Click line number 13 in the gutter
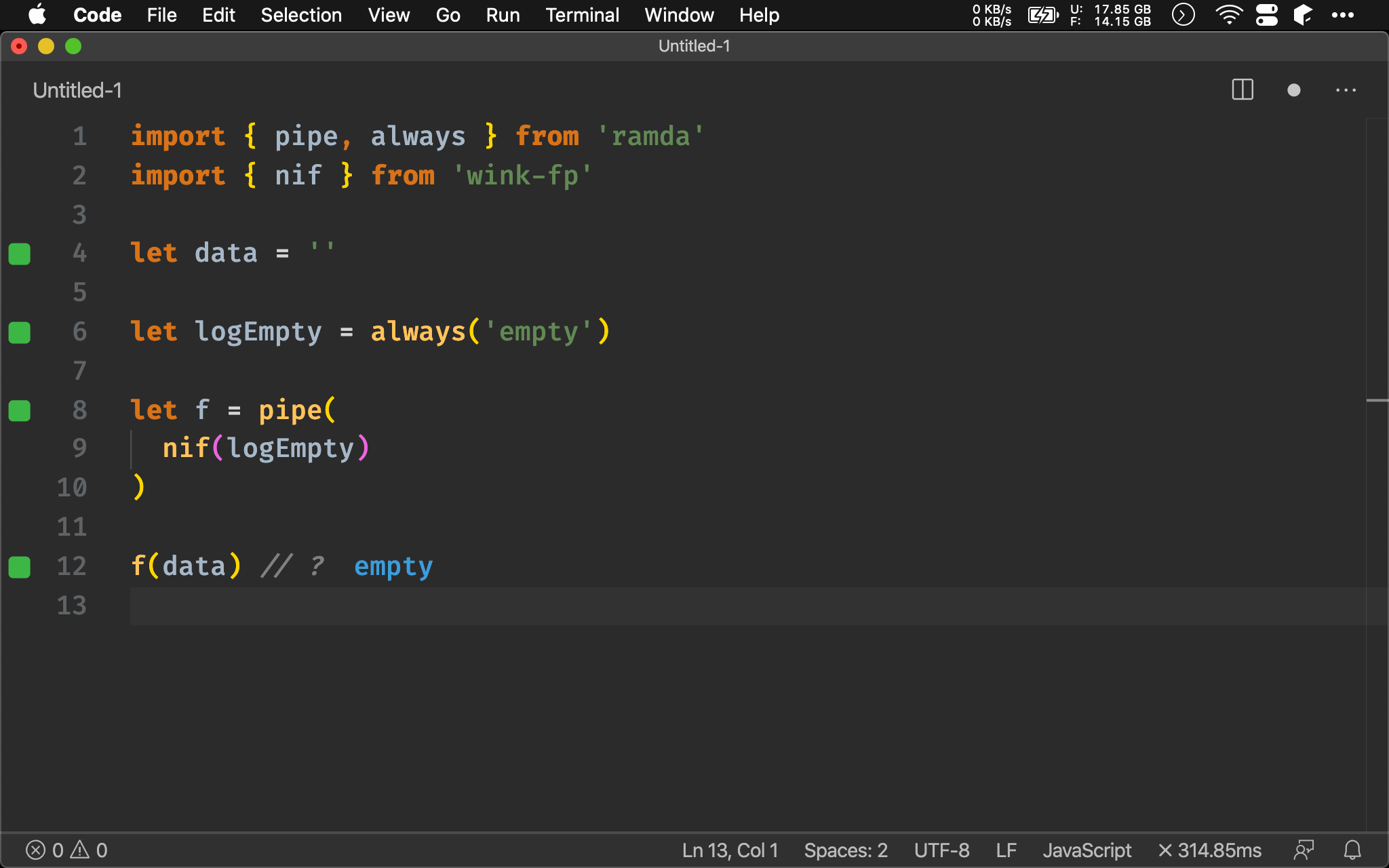This screenshot has width=1389, height=868. pyautogui.click(x=72, y=606)
